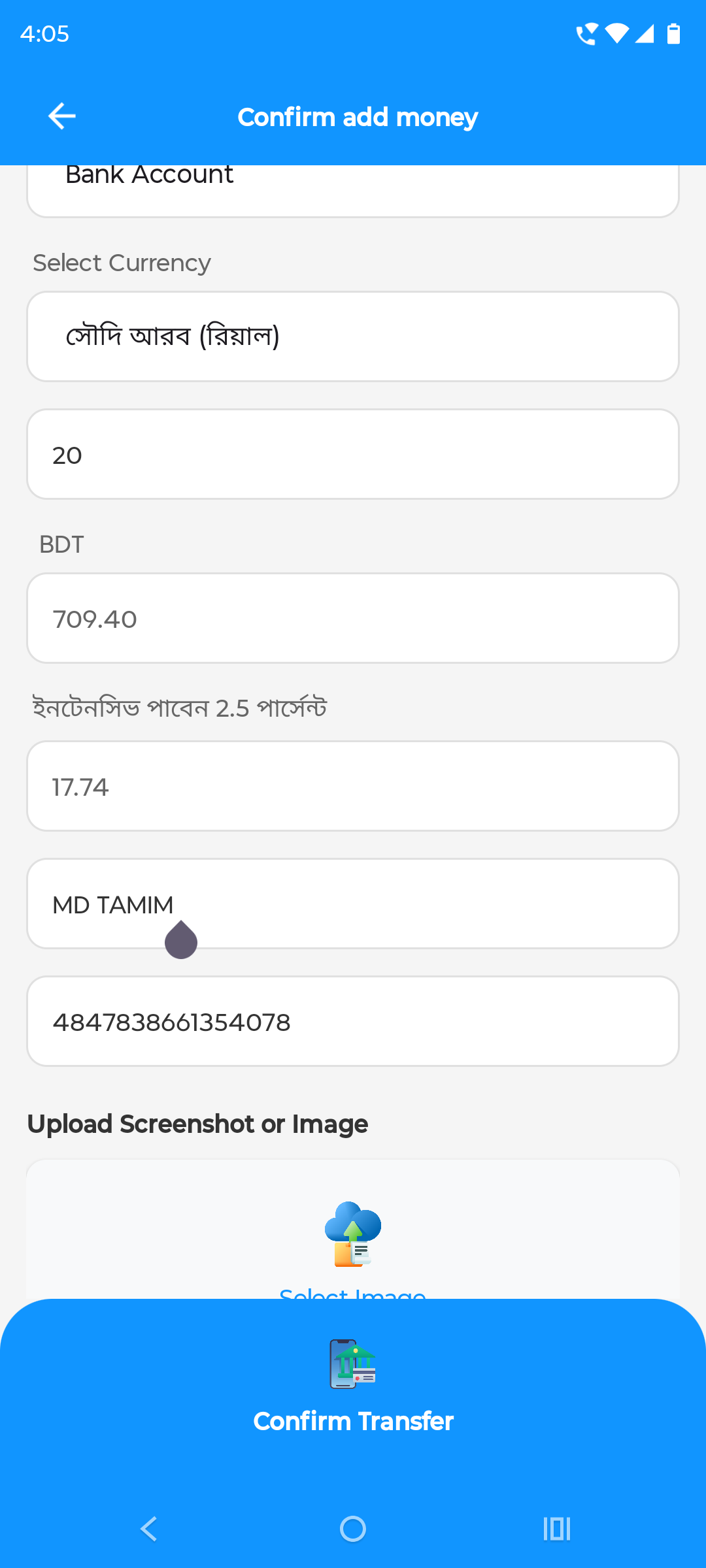Tap the battery status icon
Image resolution: width=706 pixels, height=1568 pixels.
(x=673, y=33)
